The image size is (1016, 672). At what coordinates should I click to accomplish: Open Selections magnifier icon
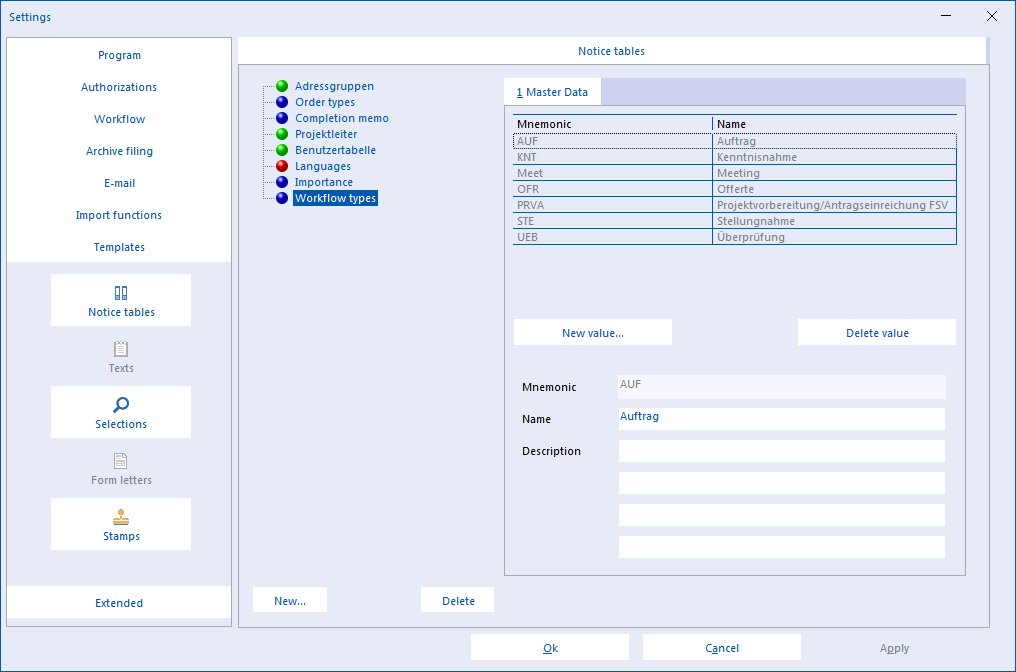click(121, 405)
